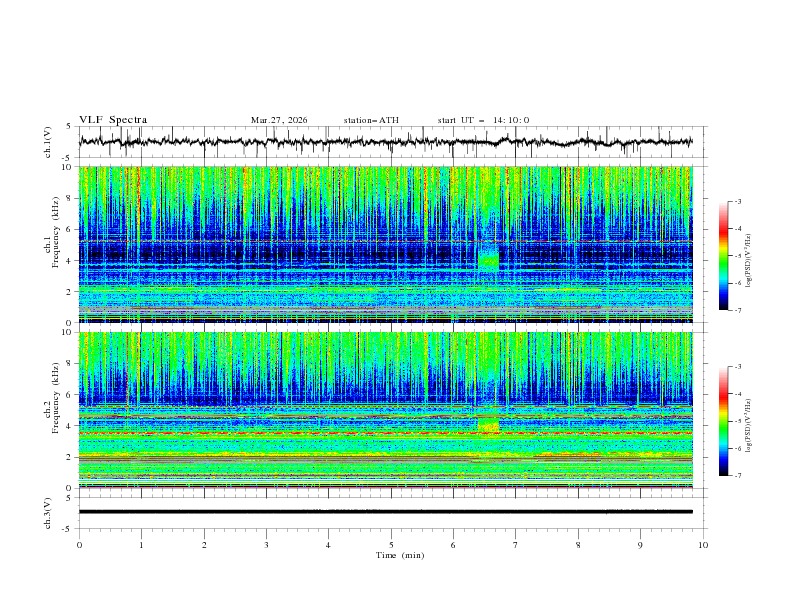The width and height of the screenshot is (792, 612).
Task: Click the ch.2 colorbar log(PSD) label
Action: [749, 425]
